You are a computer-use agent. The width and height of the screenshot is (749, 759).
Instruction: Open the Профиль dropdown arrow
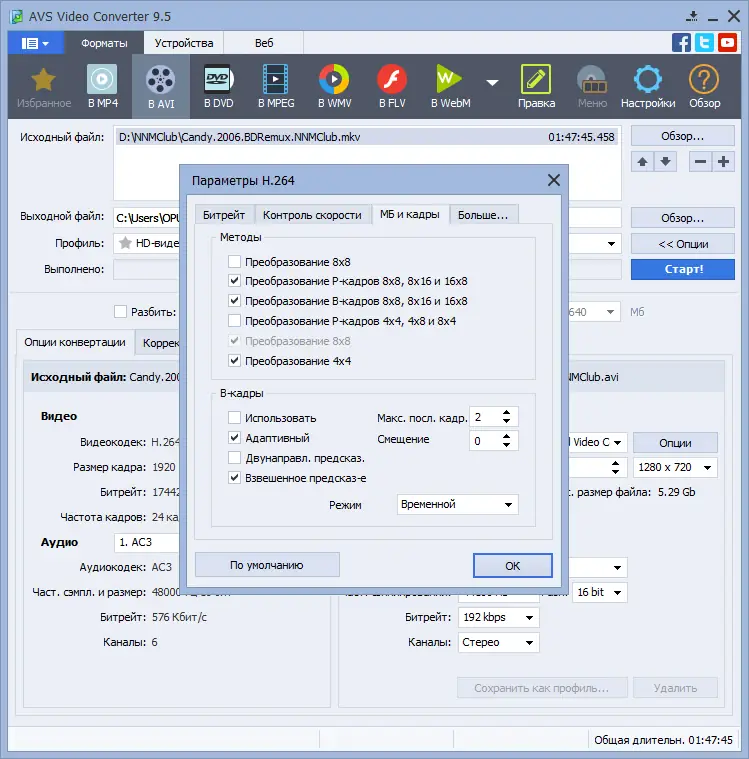(611, 243)
